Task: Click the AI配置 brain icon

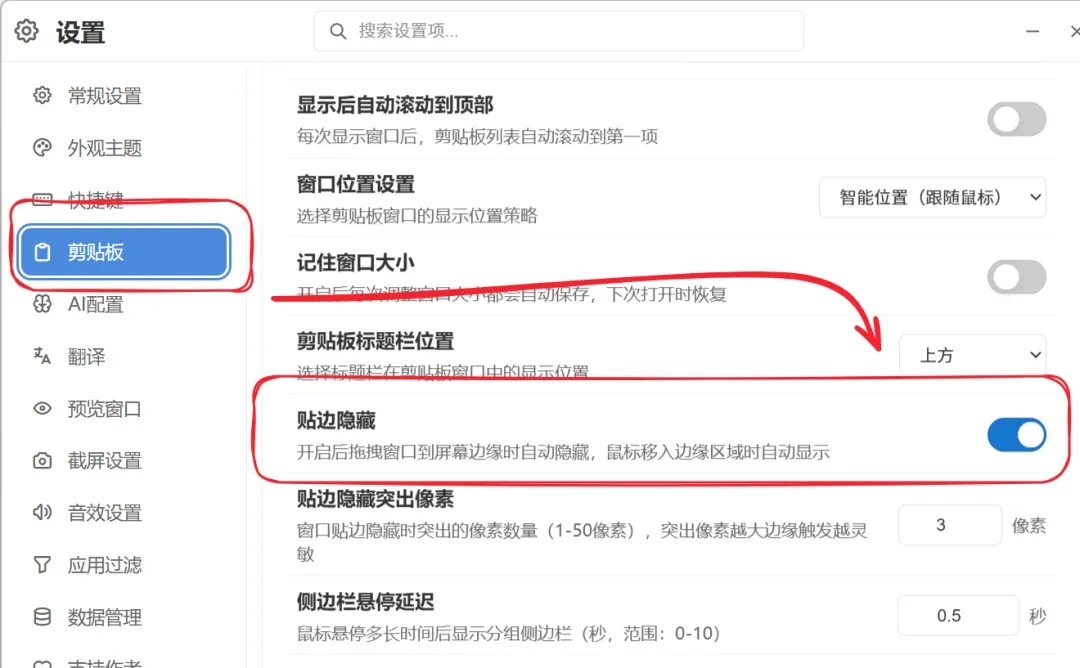Action: coord(42,304)
